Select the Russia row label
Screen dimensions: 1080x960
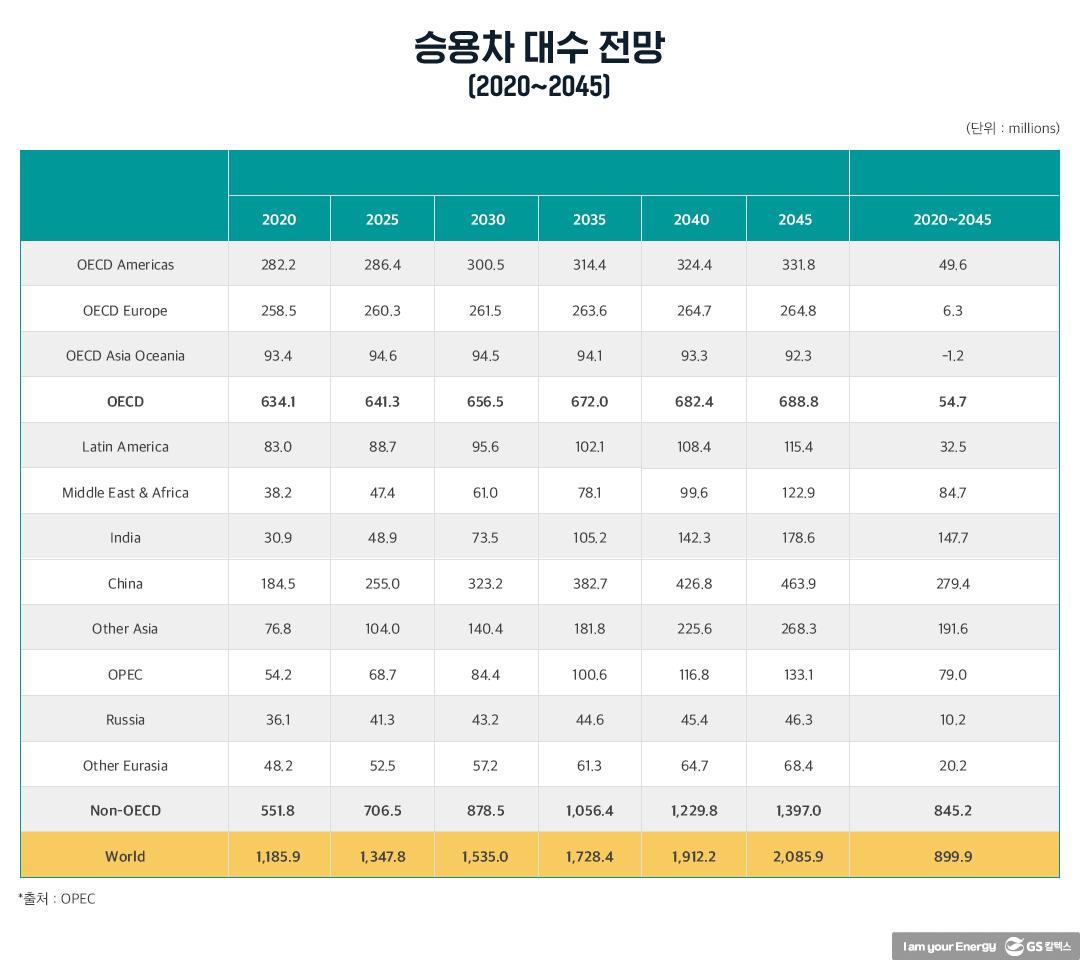(125, 719)
